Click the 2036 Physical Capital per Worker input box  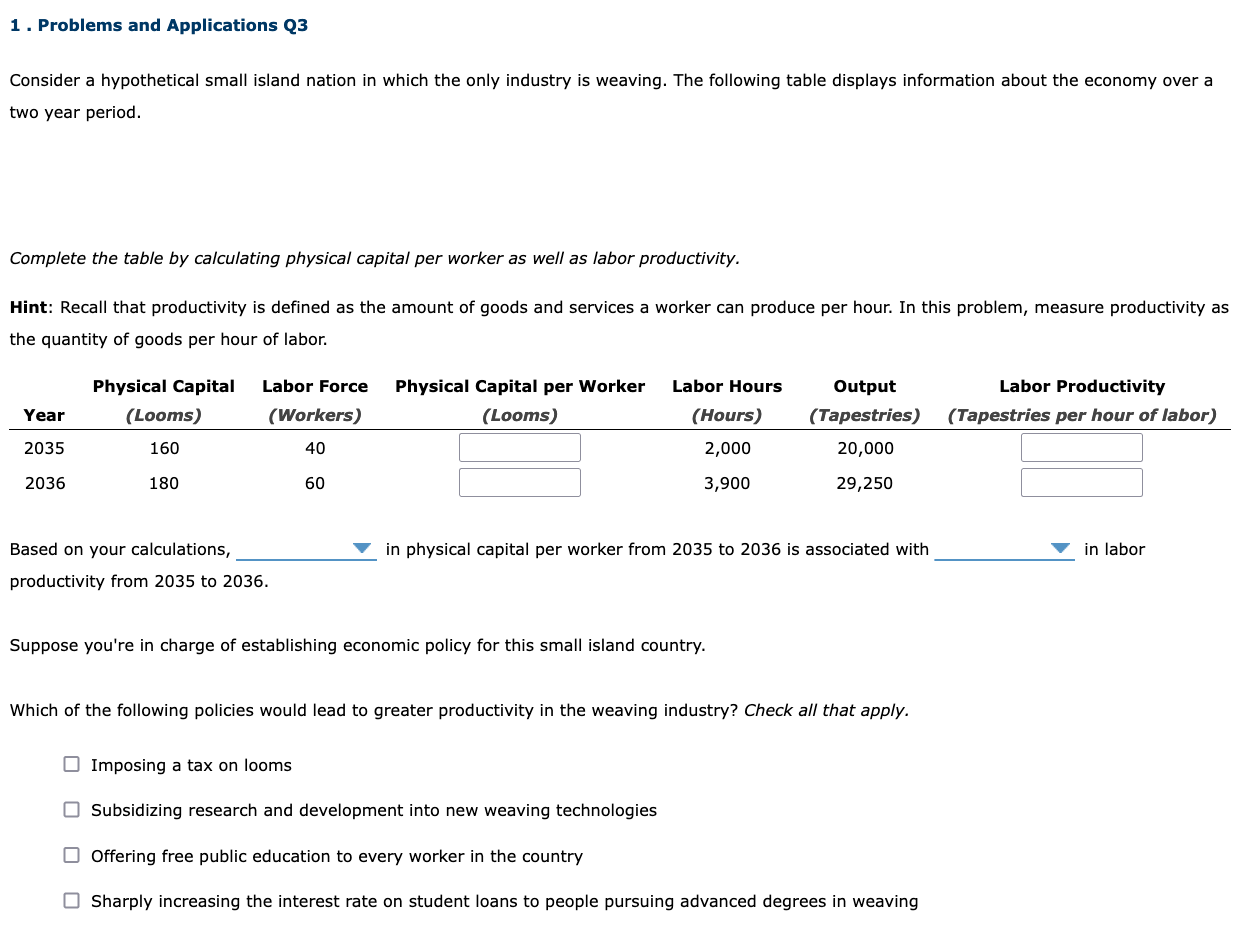(x=519, y=482)
